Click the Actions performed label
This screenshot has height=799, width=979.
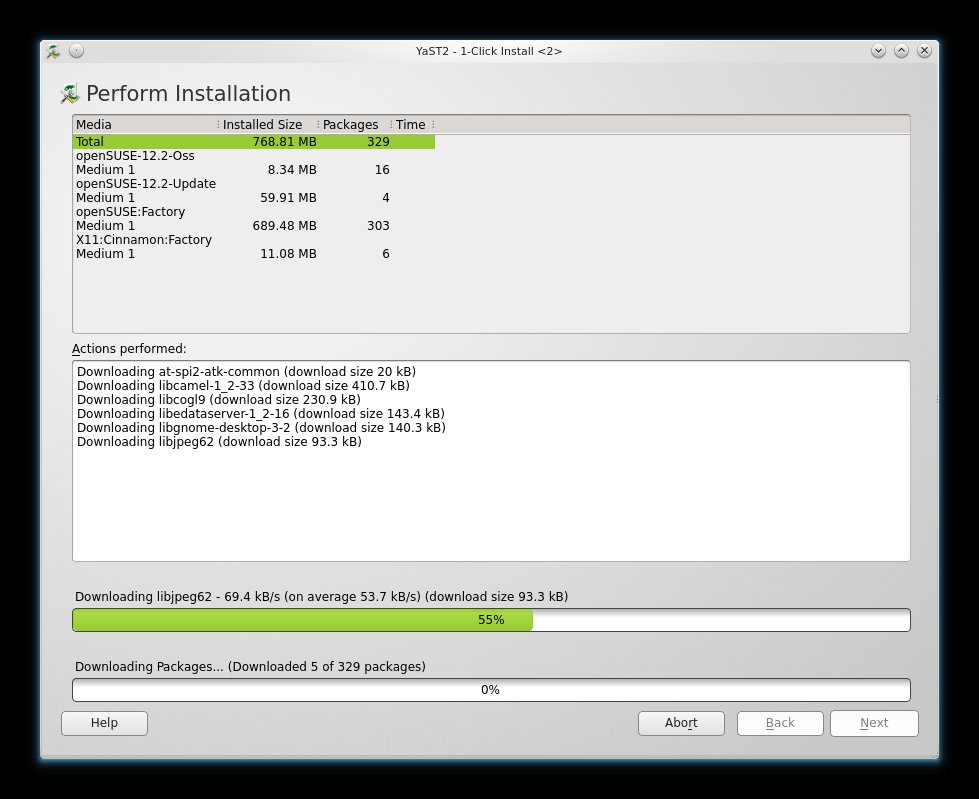pos(129,348)
